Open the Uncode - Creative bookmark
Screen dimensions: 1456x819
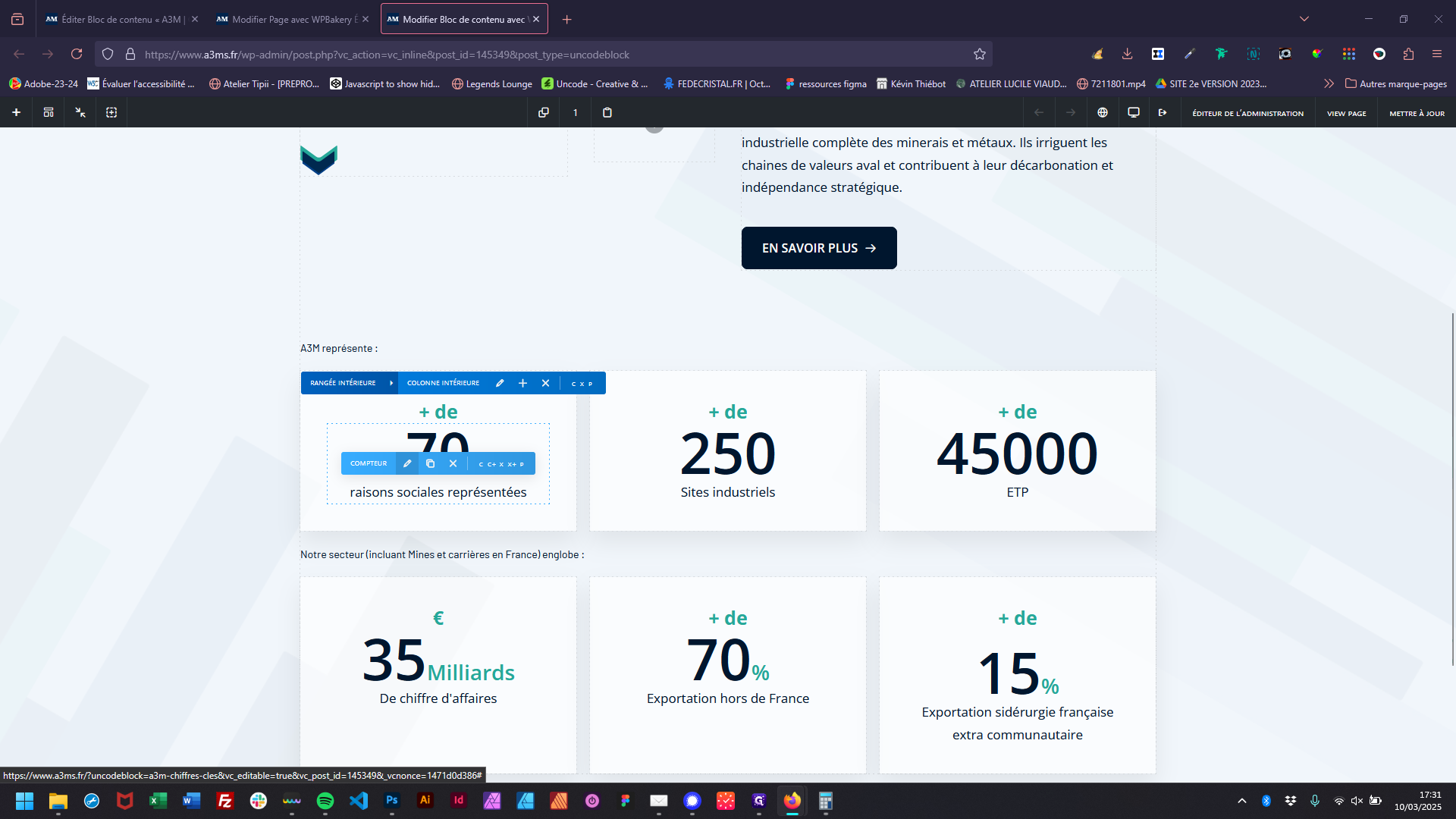tap(595, 83)
